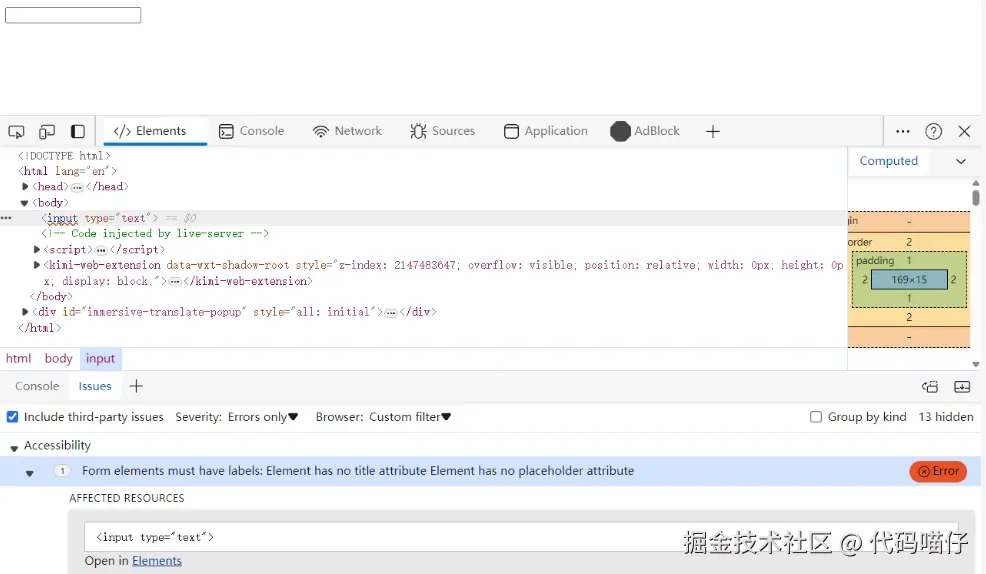Open the Network tab
Screen dimensions: 986x574
tap(347, 131)
